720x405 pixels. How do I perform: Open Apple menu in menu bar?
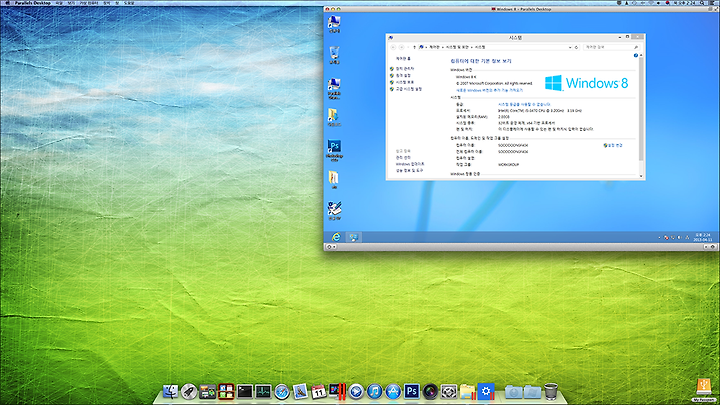click(7, 3)
